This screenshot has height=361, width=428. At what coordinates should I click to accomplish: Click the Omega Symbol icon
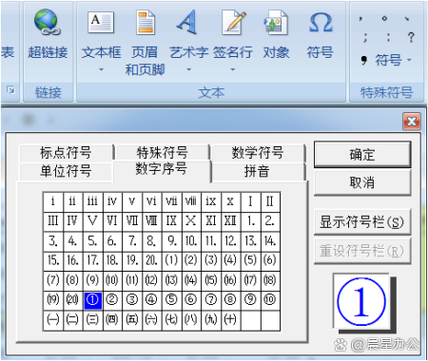point(321,22)
